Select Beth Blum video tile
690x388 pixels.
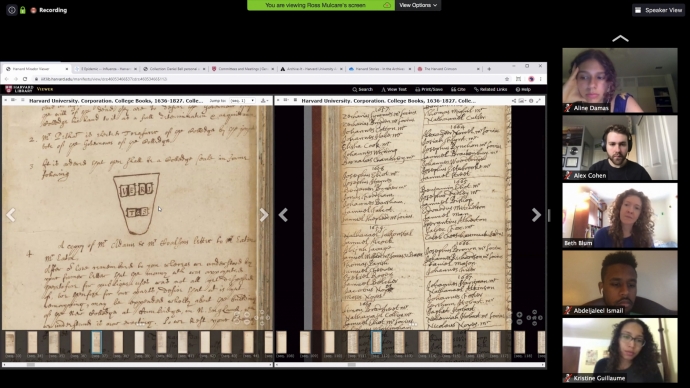coord(620,215)
